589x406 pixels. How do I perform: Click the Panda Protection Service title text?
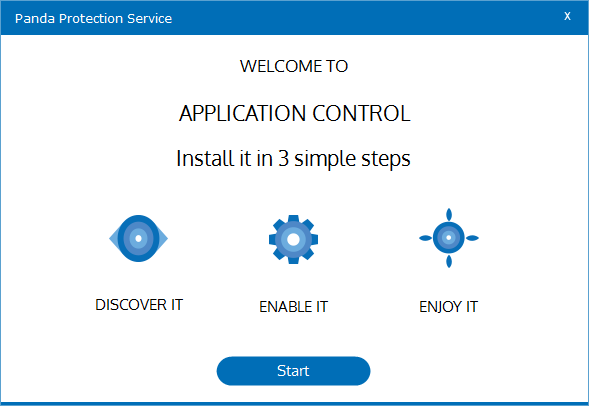tap(93, 18)
